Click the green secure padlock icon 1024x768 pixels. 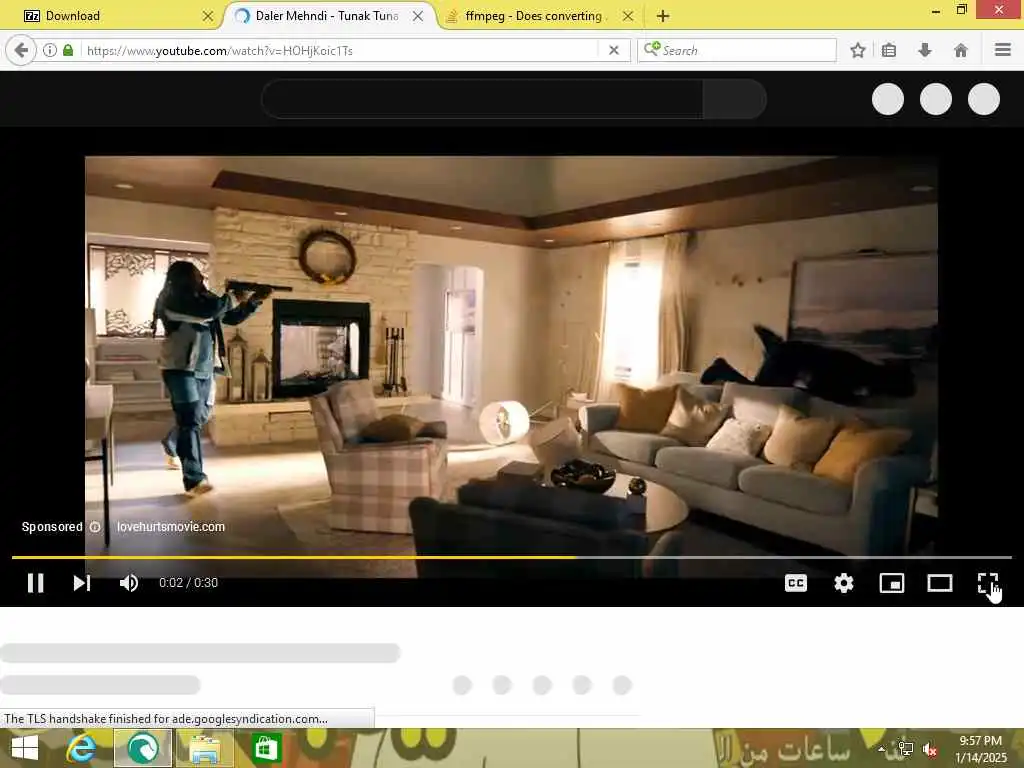coord(68,50)
